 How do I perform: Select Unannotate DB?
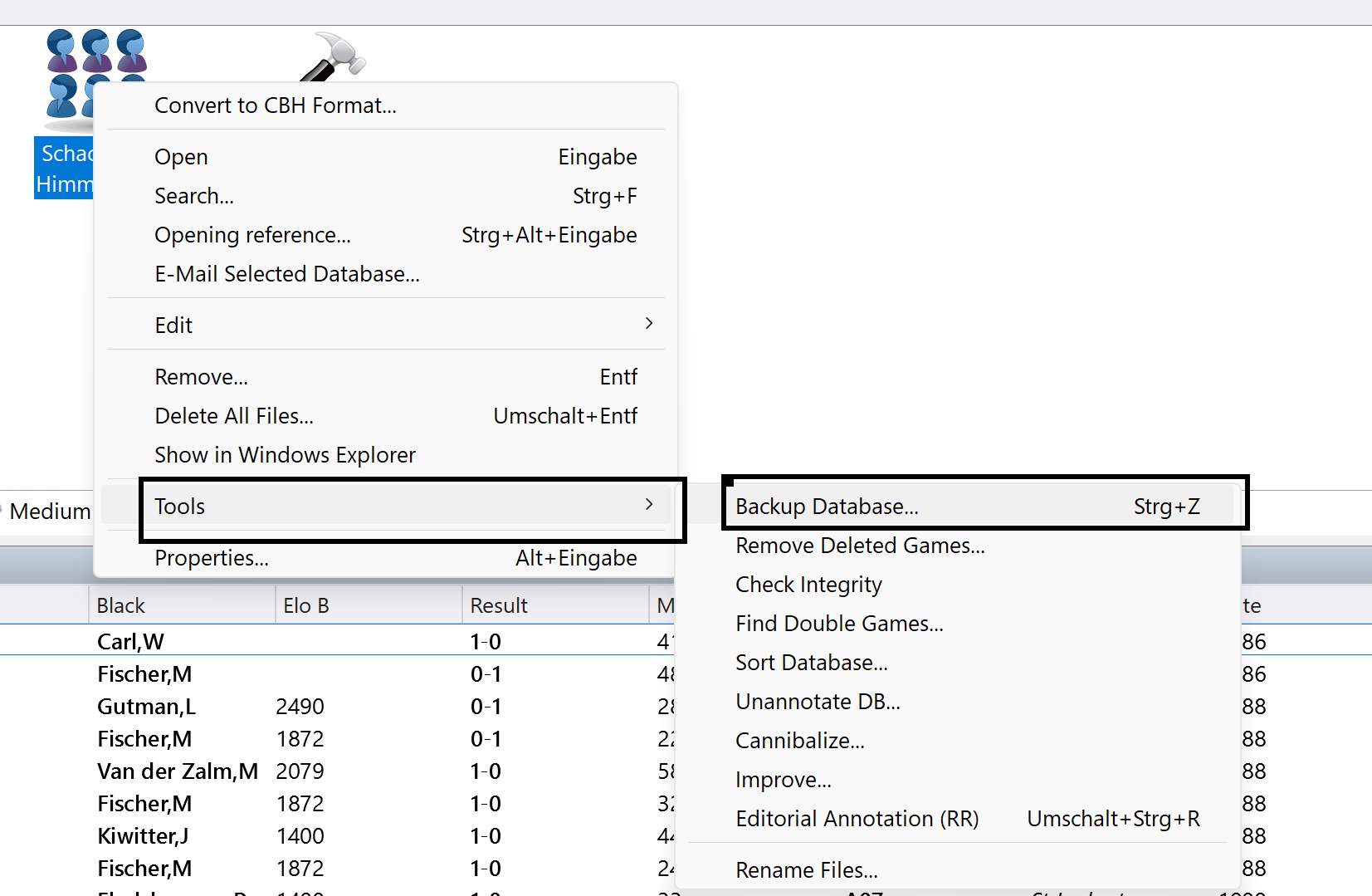[818, 701]
